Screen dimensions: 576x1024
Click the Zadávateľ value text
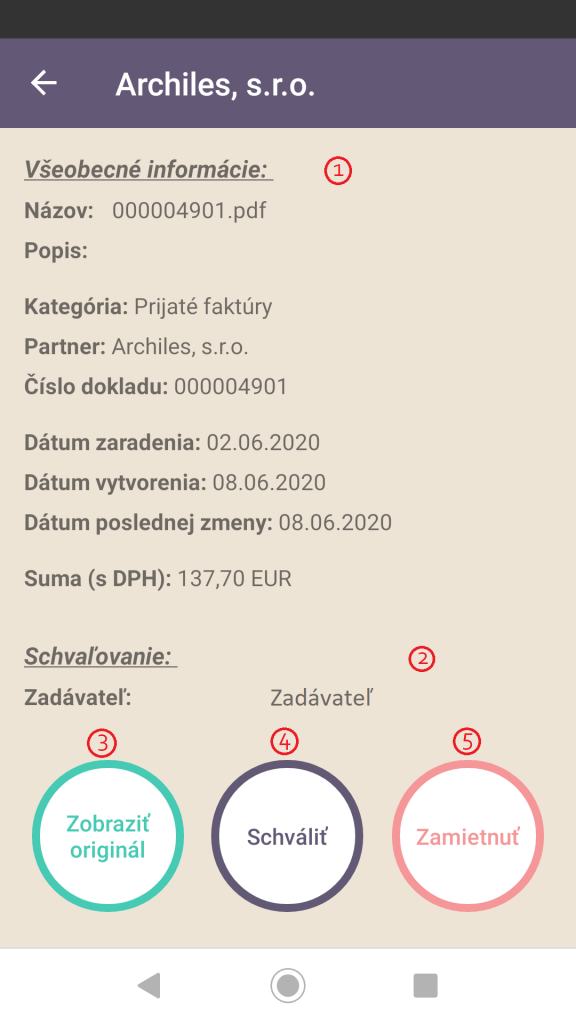pyautogui.click(x=321, y=698)
